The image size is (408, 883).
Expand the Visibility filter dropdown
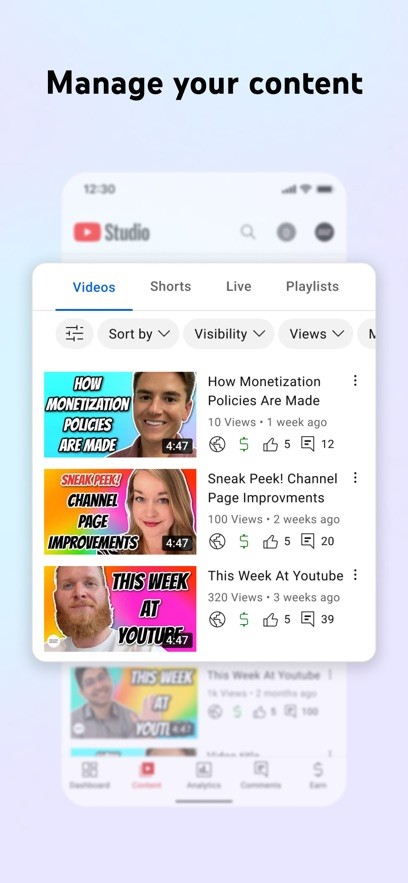229,334
